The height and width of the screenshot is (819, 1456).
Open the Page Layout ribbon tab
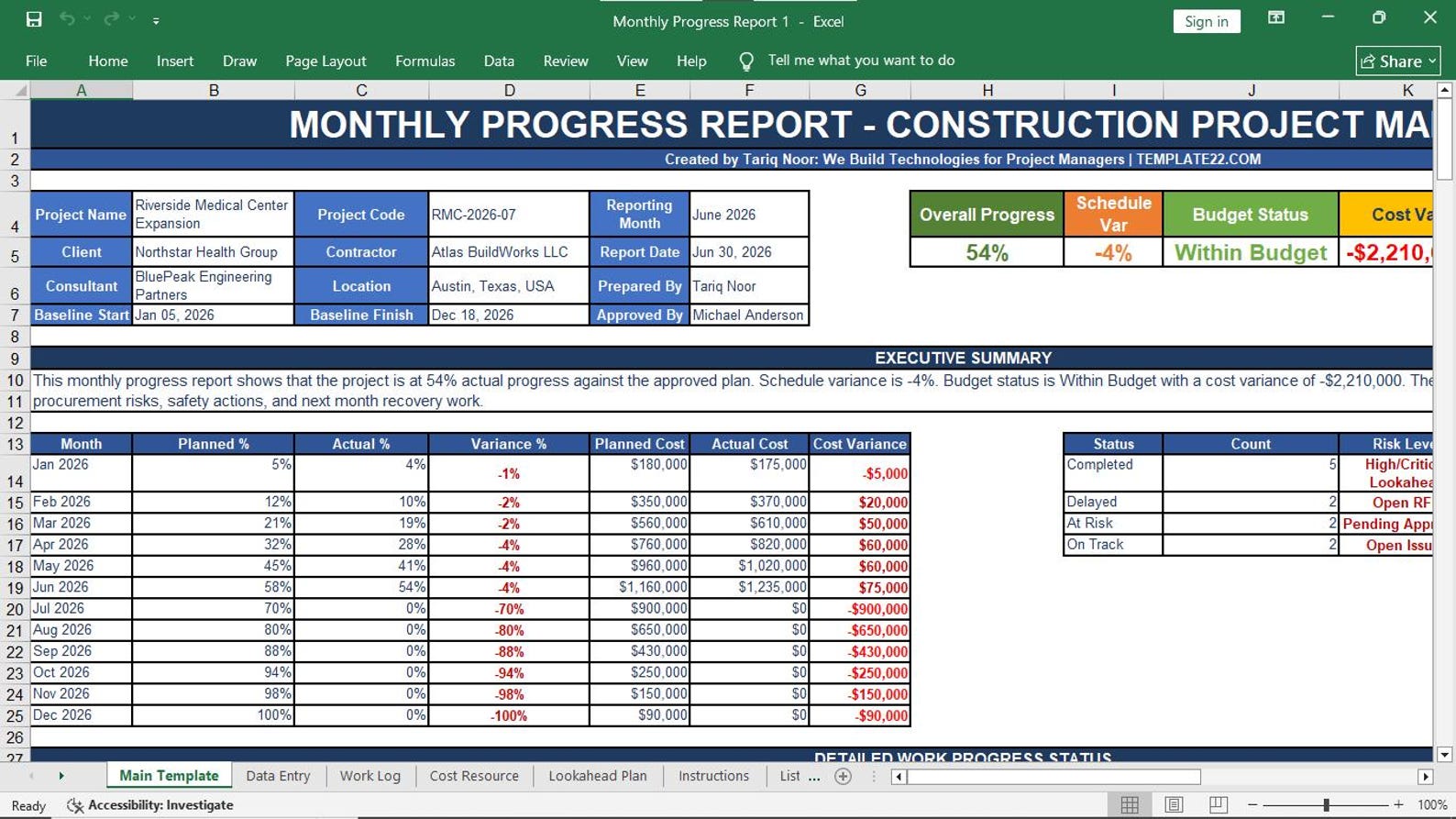(325, 61)
